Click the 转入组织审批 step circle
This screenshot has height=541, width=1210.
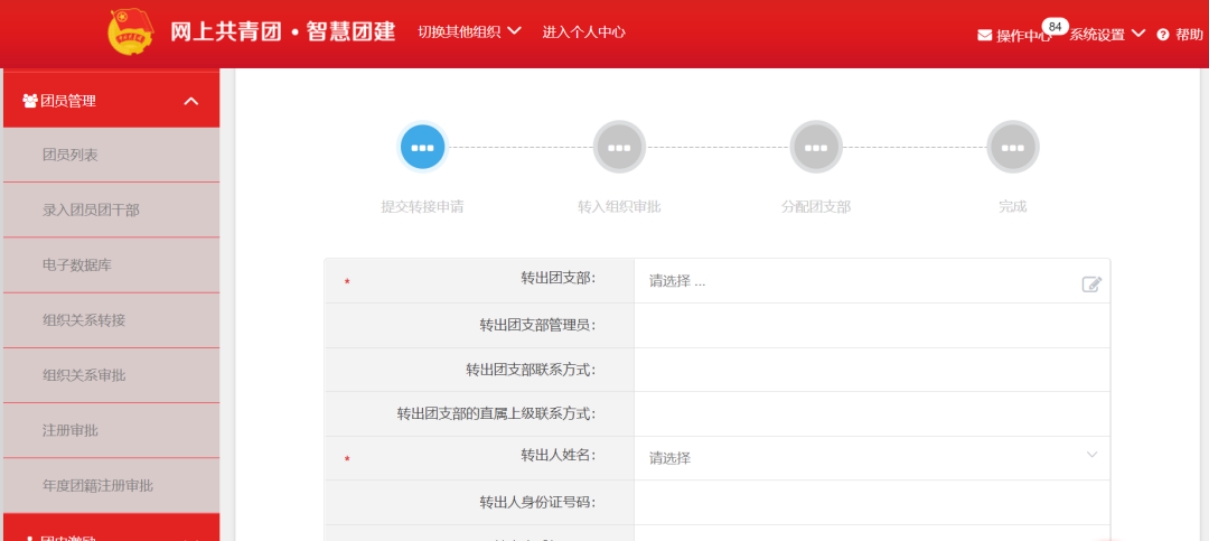619,148
